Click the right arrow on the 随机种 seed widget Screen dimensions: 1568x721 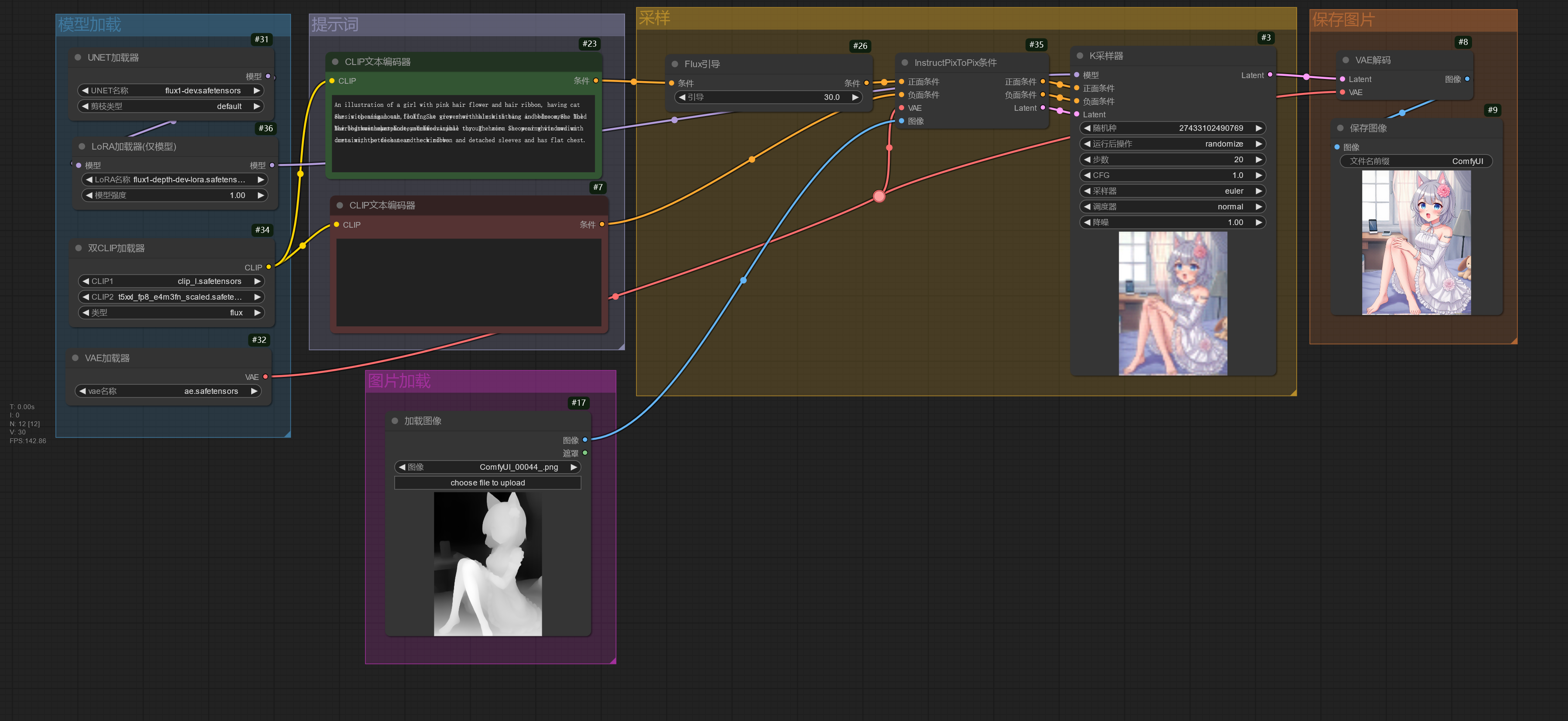(x=1258, y=128)
